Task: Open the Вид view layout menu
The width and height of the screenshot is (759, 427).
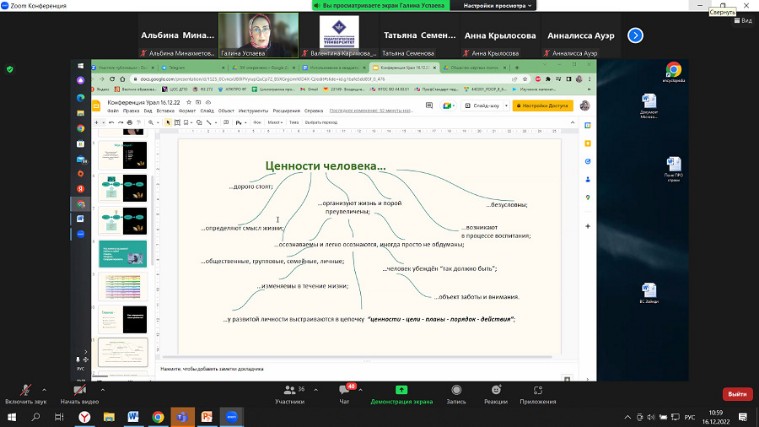Action: click(x=741, y=20)
